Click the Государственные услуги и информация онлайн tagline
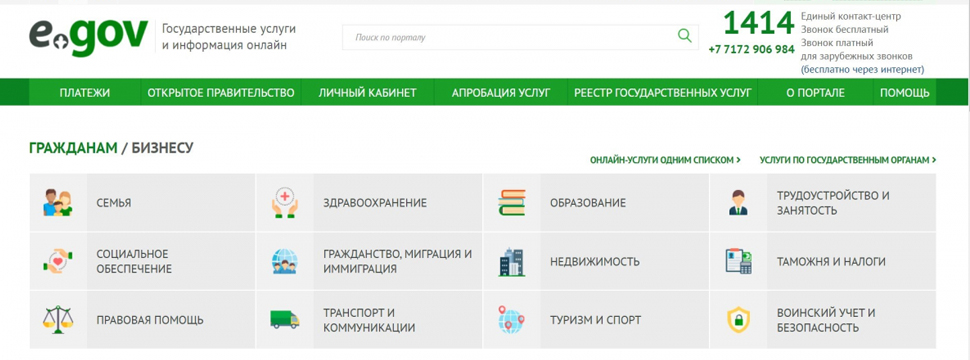 pyautogui.click(x=229, y=37)
